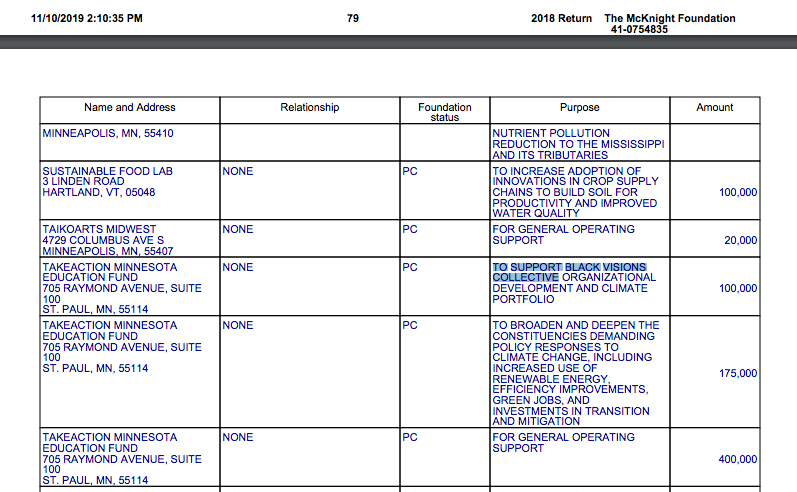Click 100,000 amount in Black Visions row
This screenshot has height=492, width=797.
(x=738, y=288)
